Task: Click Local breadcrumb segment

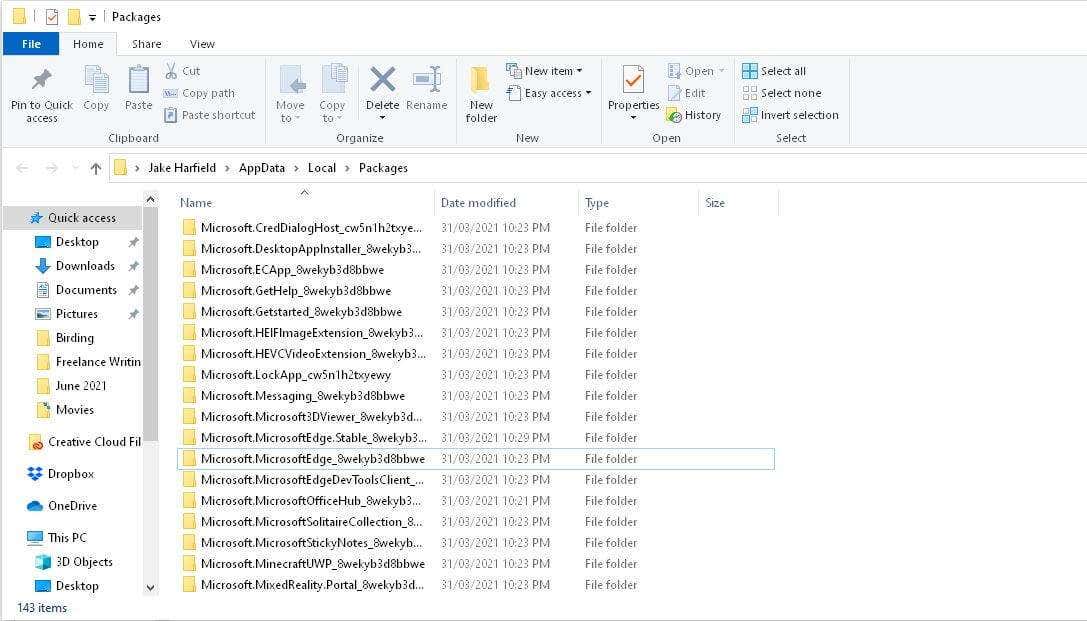Action: 322,168
